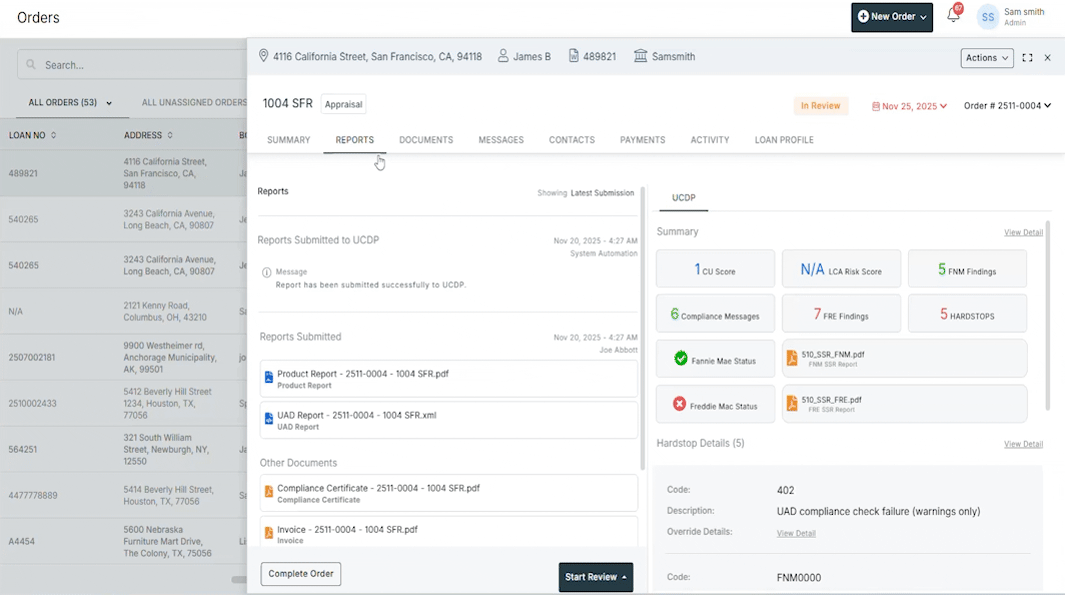Switch to the Documents tab
Viewport: 1065px width, 595px height.
[426, 140]
